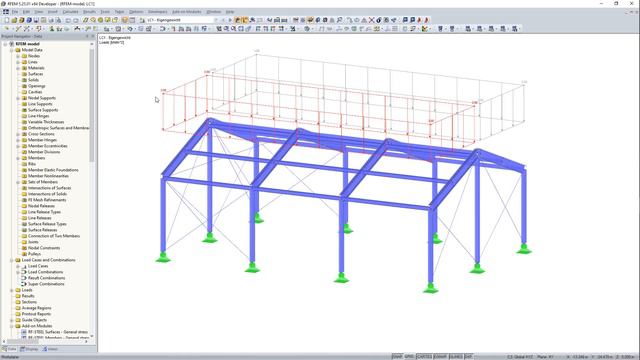Image resolution: width=640 pixels, height=360 pixels.
Task: Select RF-STEEL Surfaces add-on module item
Action: (x=58, y=332)
